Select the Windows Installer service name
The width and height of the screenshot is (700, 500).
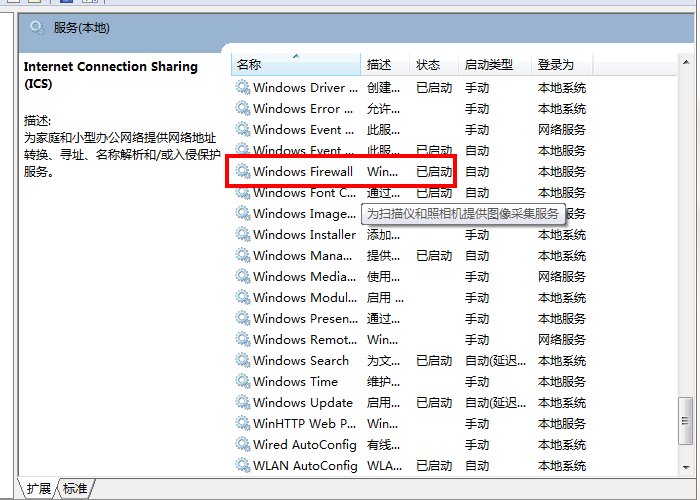tap(304, 234)
